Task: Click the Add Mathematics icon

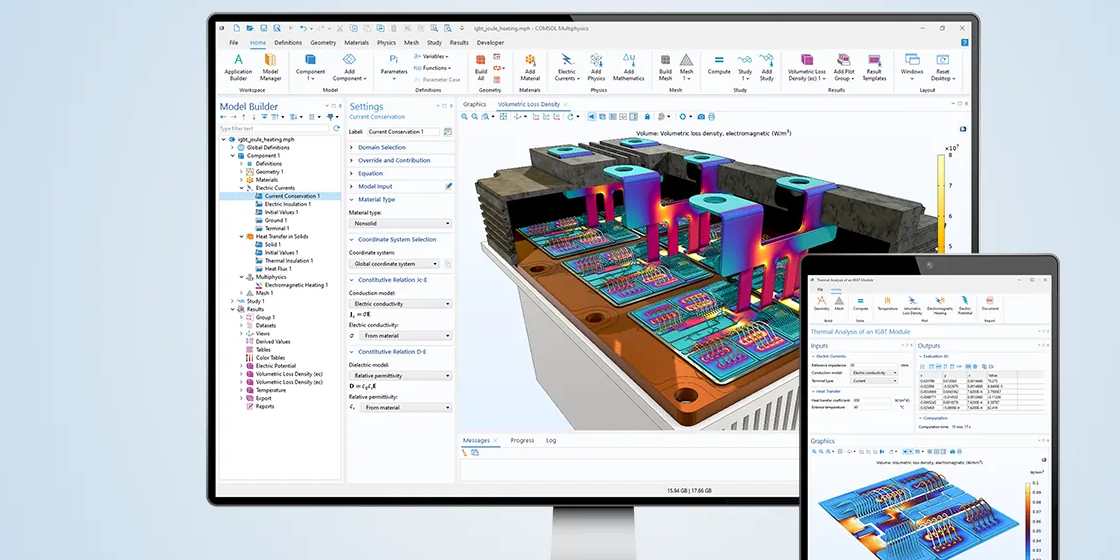Action: coord(628,66)
